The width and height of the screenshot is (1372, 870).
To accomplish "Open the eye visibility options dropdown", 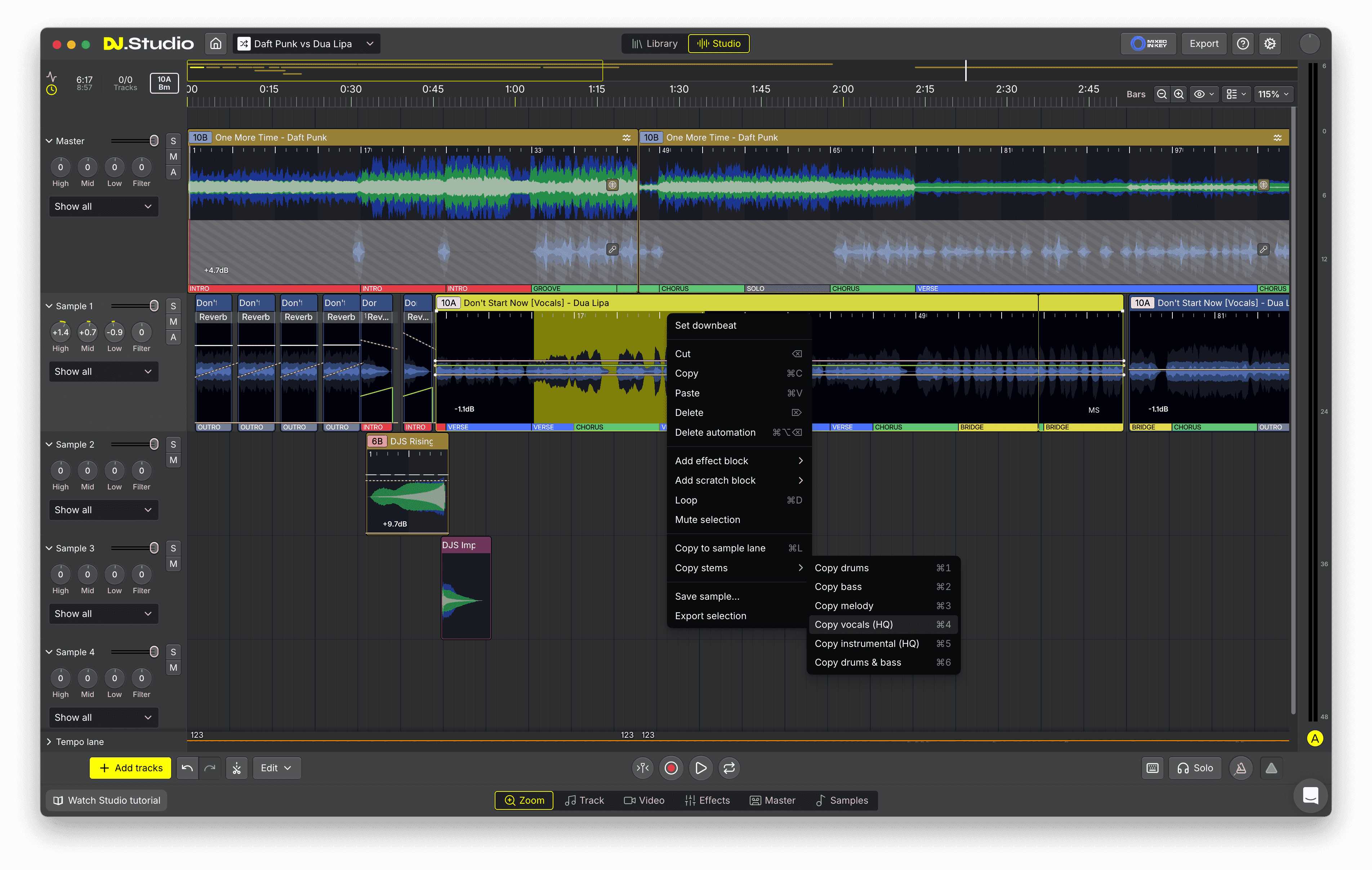I will click(x=1204, y=94).
